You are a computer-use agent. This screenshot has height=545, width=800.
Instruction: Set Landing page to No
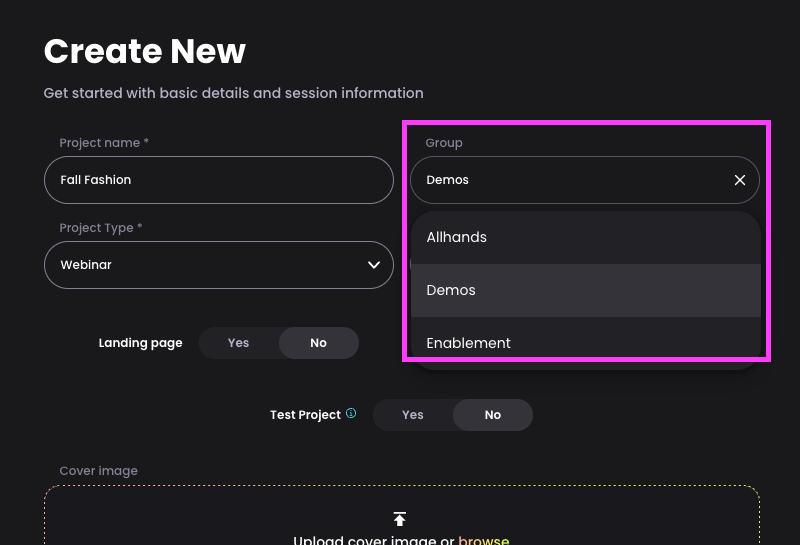point(318,343)
